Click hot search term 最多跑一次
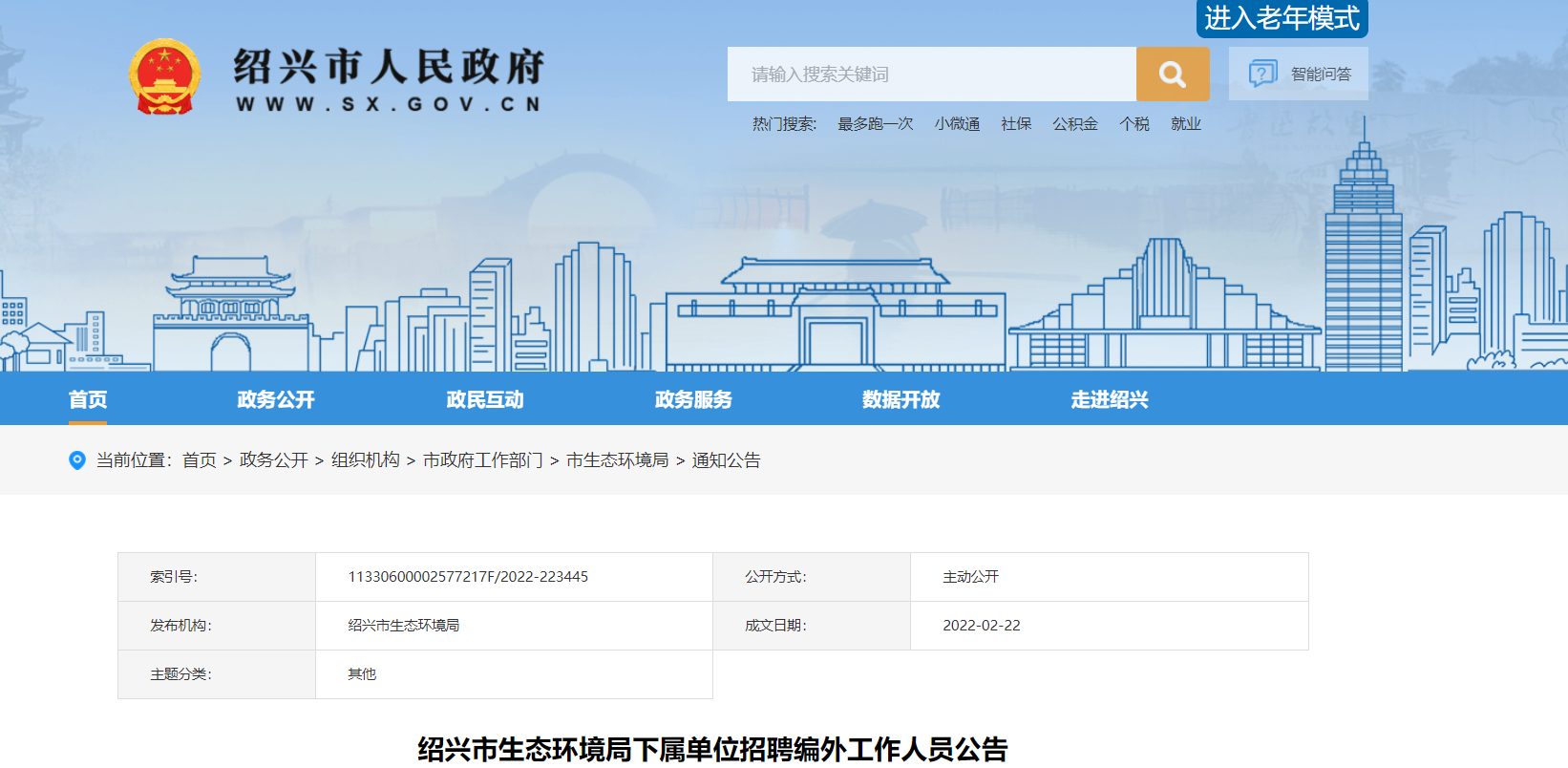The height and width of the screenshot is (768, 1568). (x=875, y=124)
